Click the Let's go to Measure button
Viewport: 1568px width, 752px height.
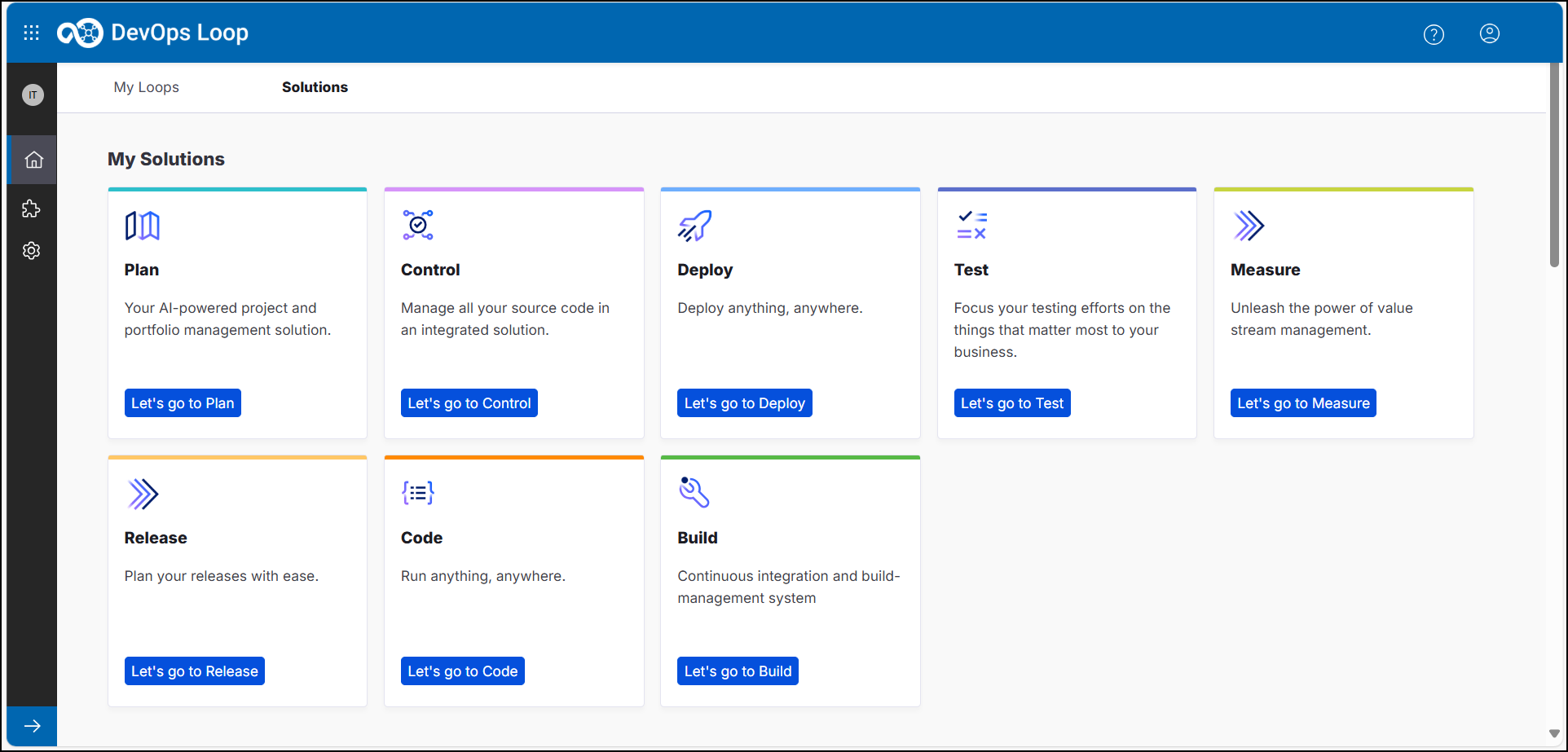[1302, 402]
